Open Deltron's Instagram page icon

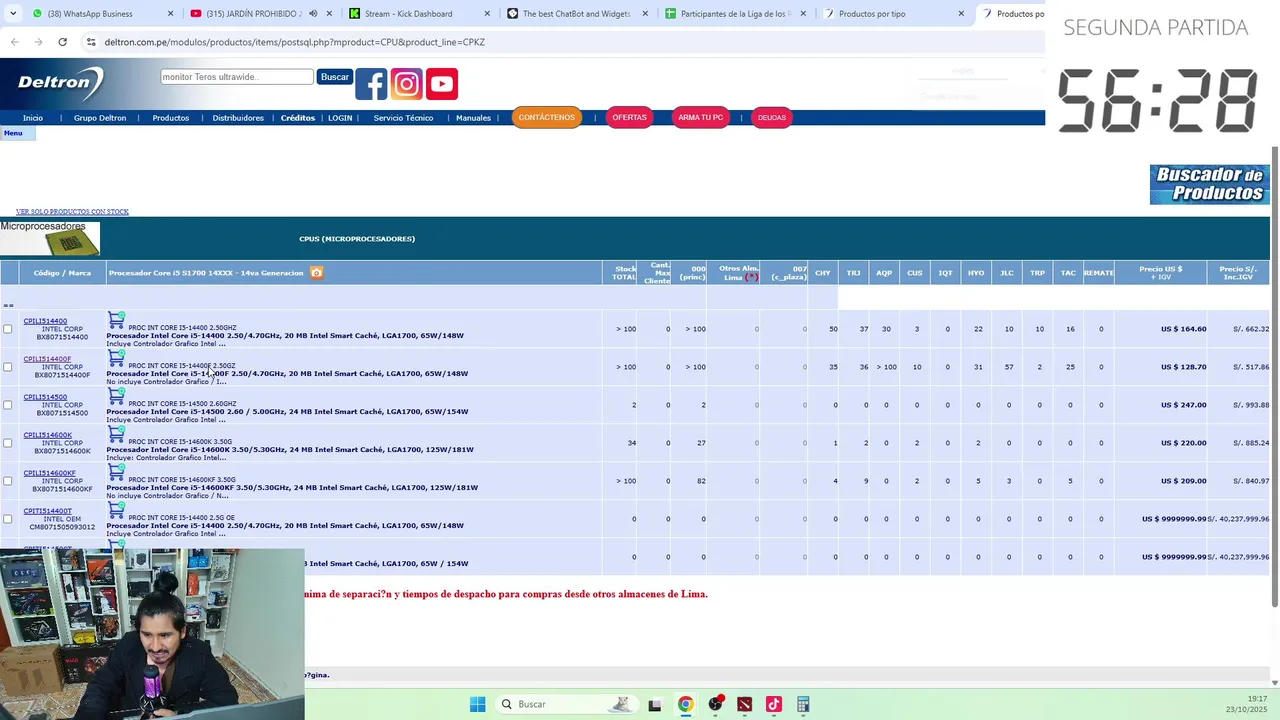tap(406, 84)
